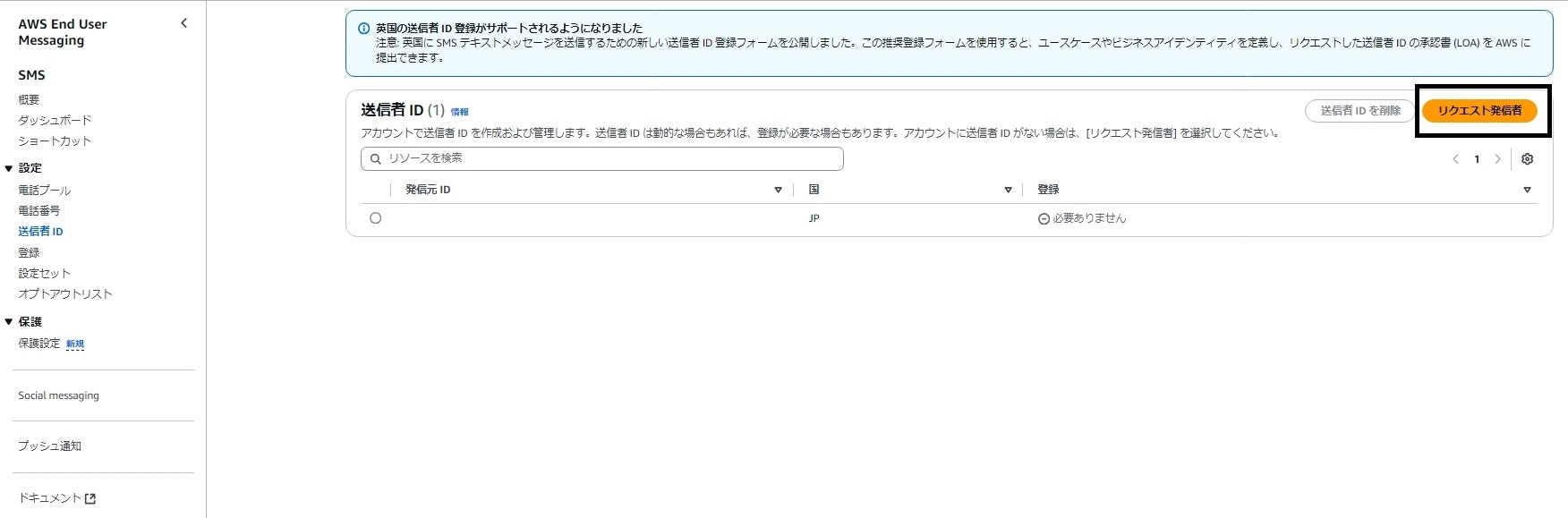The height and width of the screenshot is (518, 1568).
Task: Click the リクエスト発信者 button
Action: [1479, 111]
